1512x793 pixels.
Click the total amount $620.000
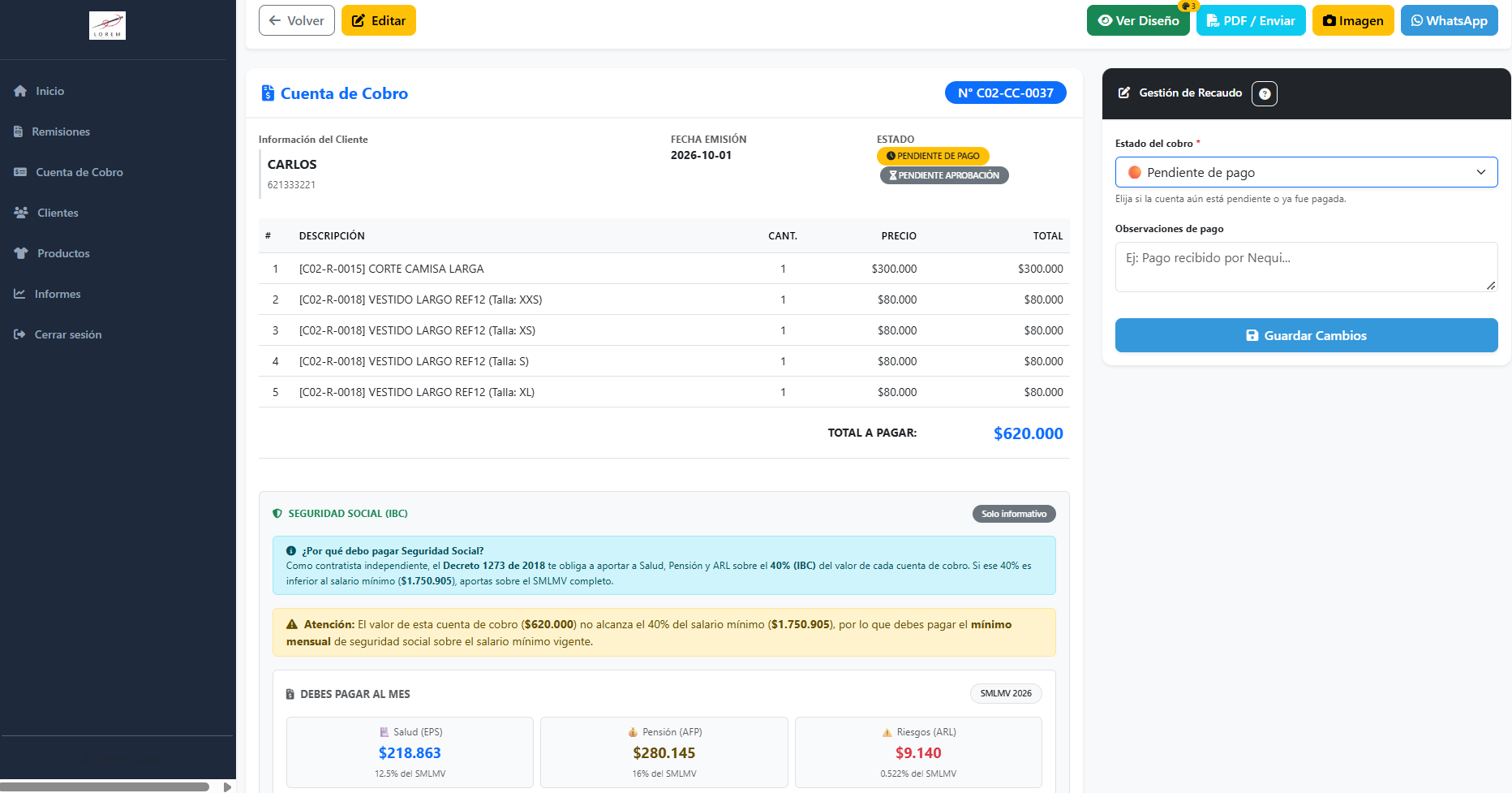pos(1029,433)
